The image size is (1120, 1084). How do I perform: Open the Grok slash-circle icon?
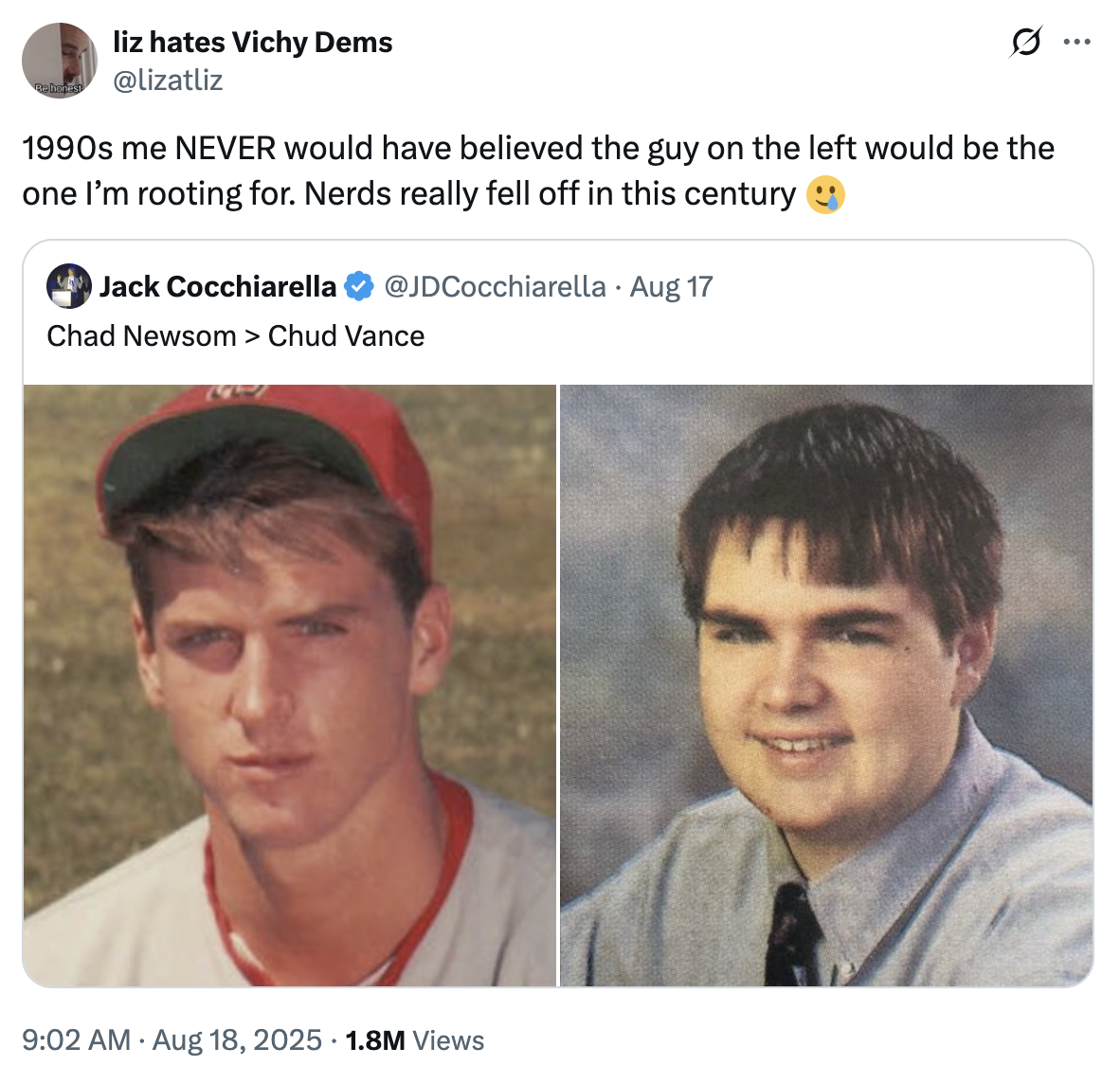pos(1026,42)
